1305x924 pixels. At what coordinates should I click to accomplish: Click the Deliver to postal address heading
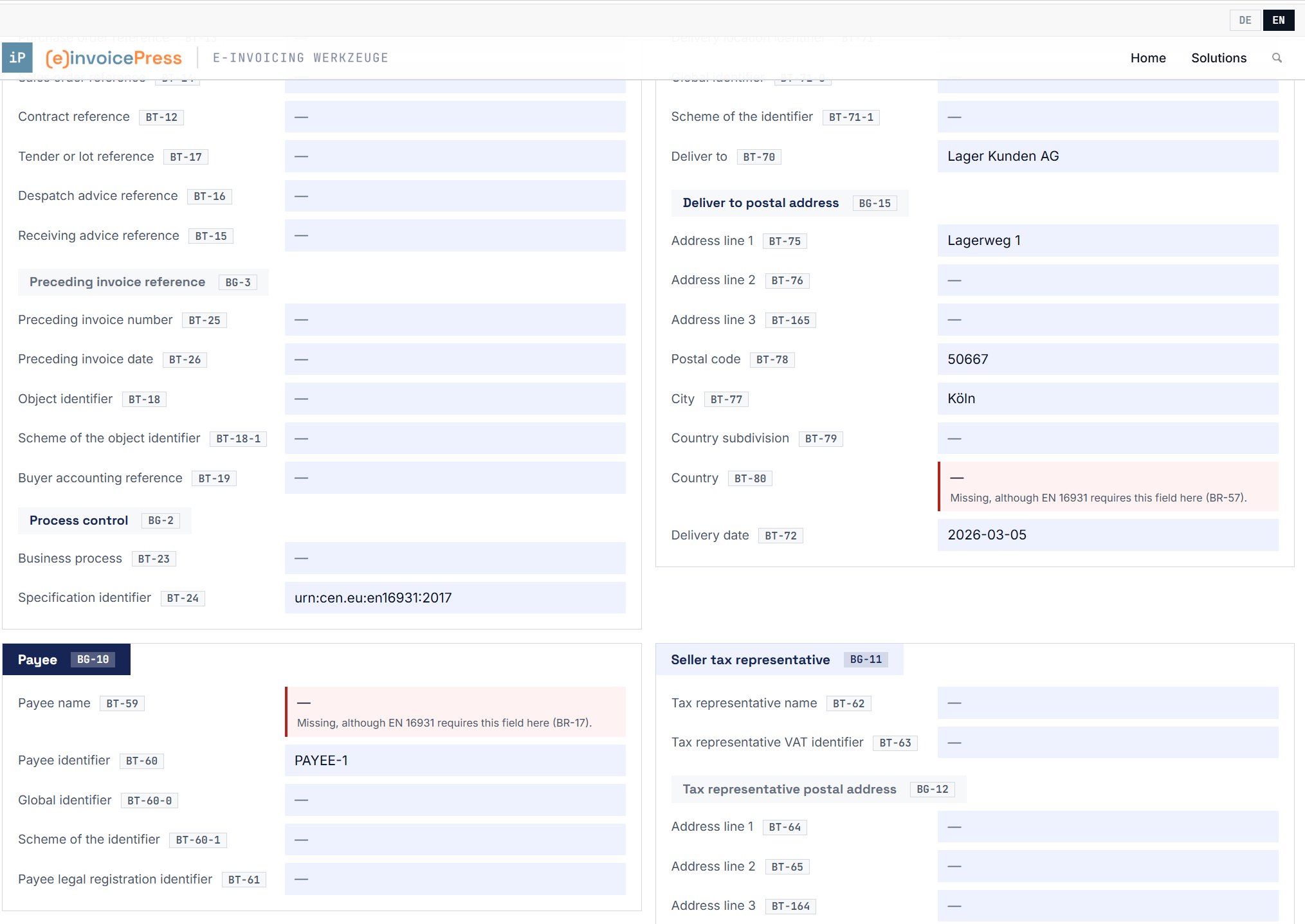[x=761, y=203]
